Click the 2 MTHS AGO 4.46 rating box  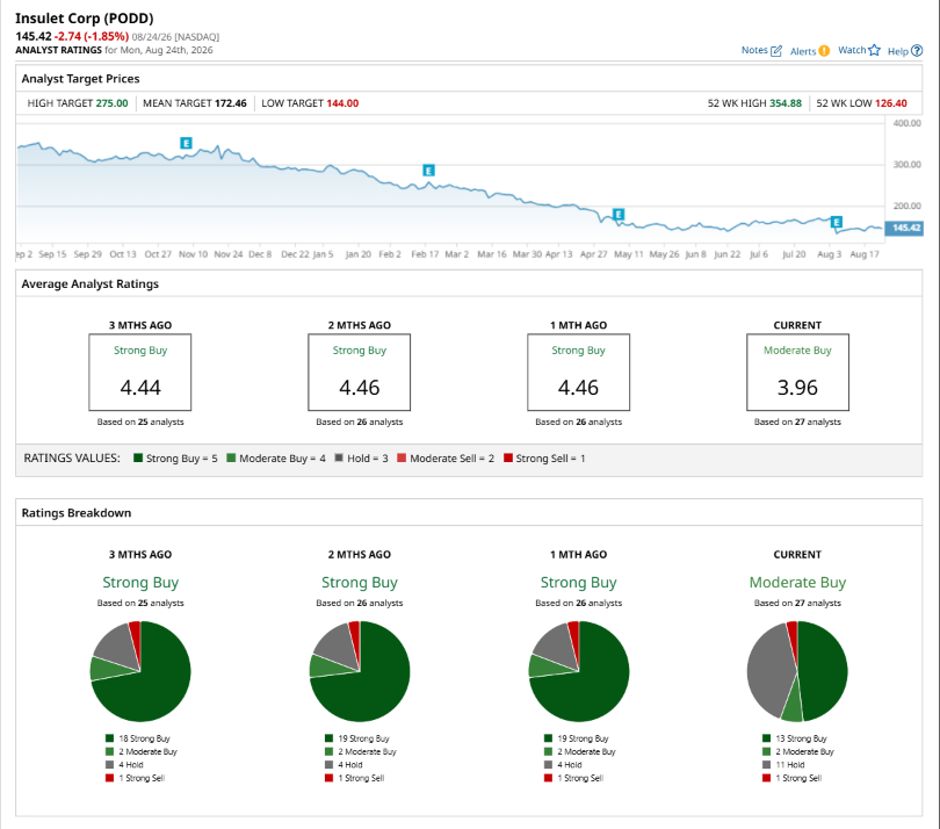tap(359, 372)
